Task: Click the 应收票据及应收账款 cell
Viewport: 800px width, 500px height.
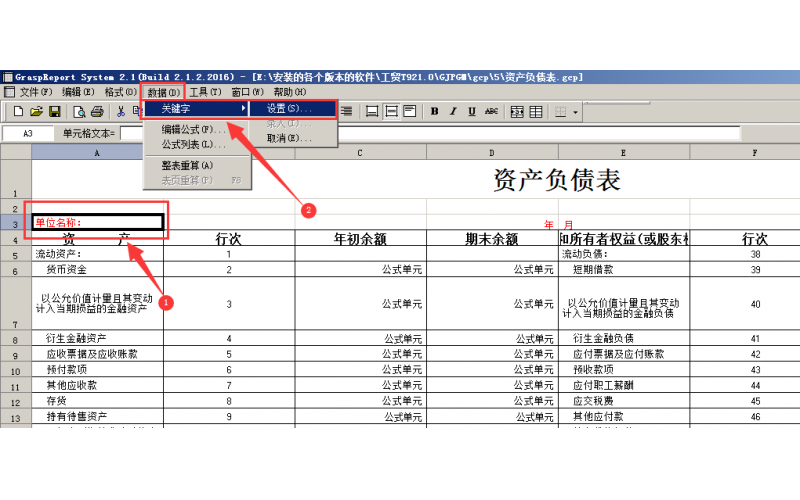Action: pyautogui.click(x=97, y=354)
